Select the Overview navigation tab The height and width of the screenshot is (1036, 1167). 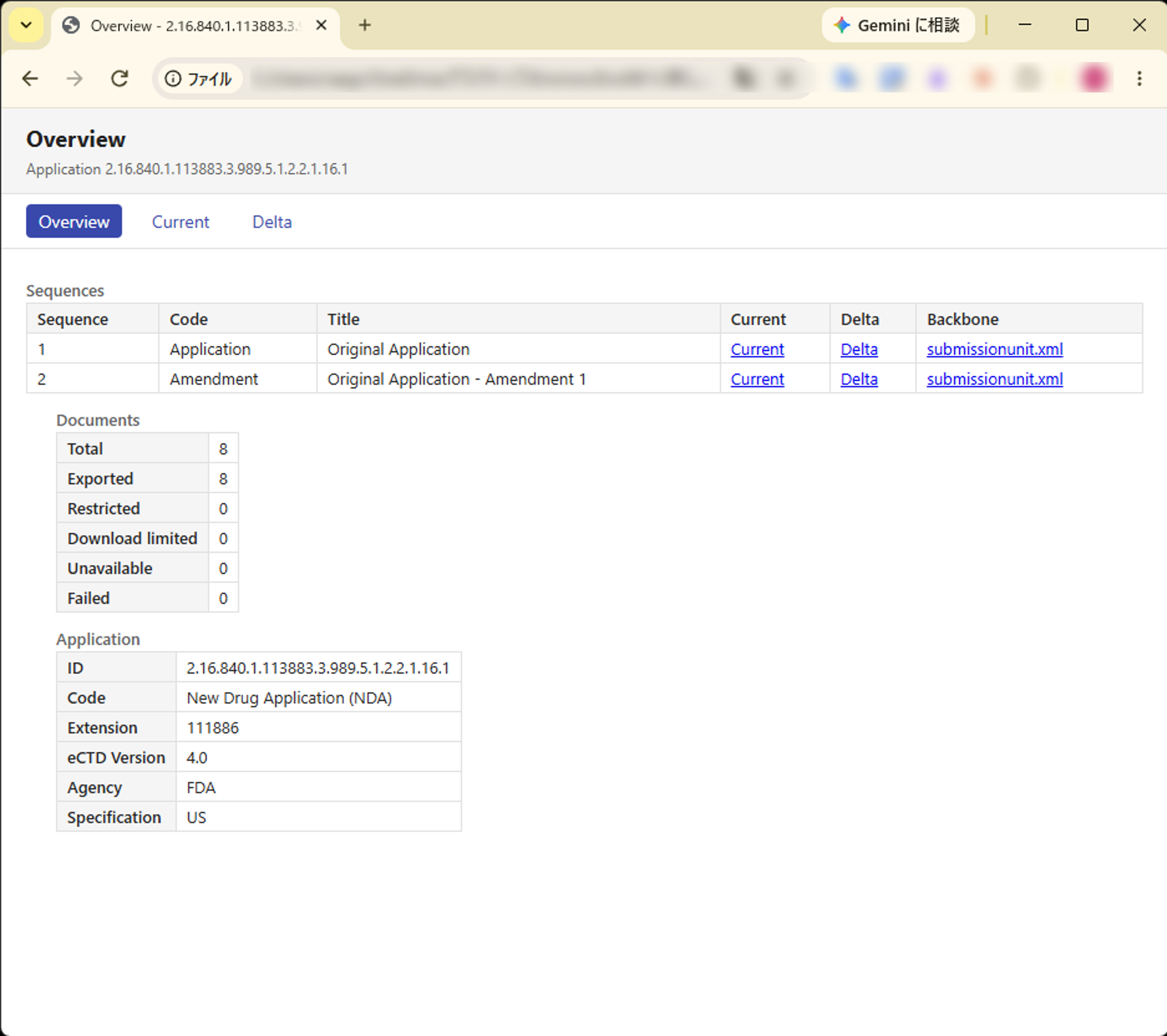coord(74,221)
